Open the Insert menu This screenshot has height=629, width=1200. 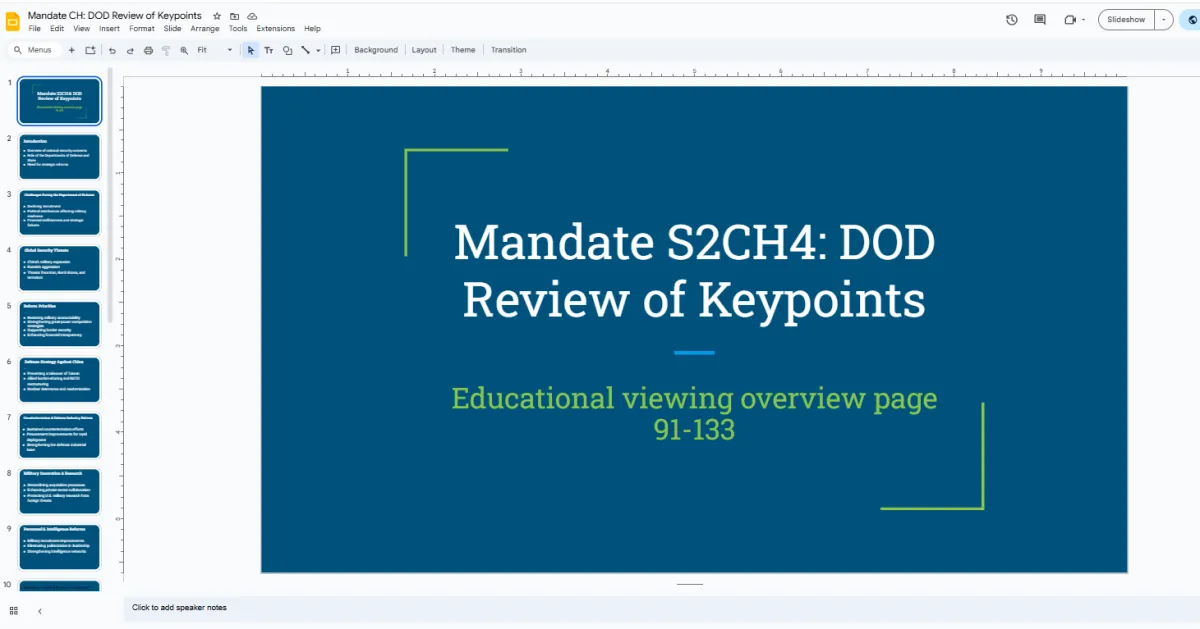click(x=110, y=29)
